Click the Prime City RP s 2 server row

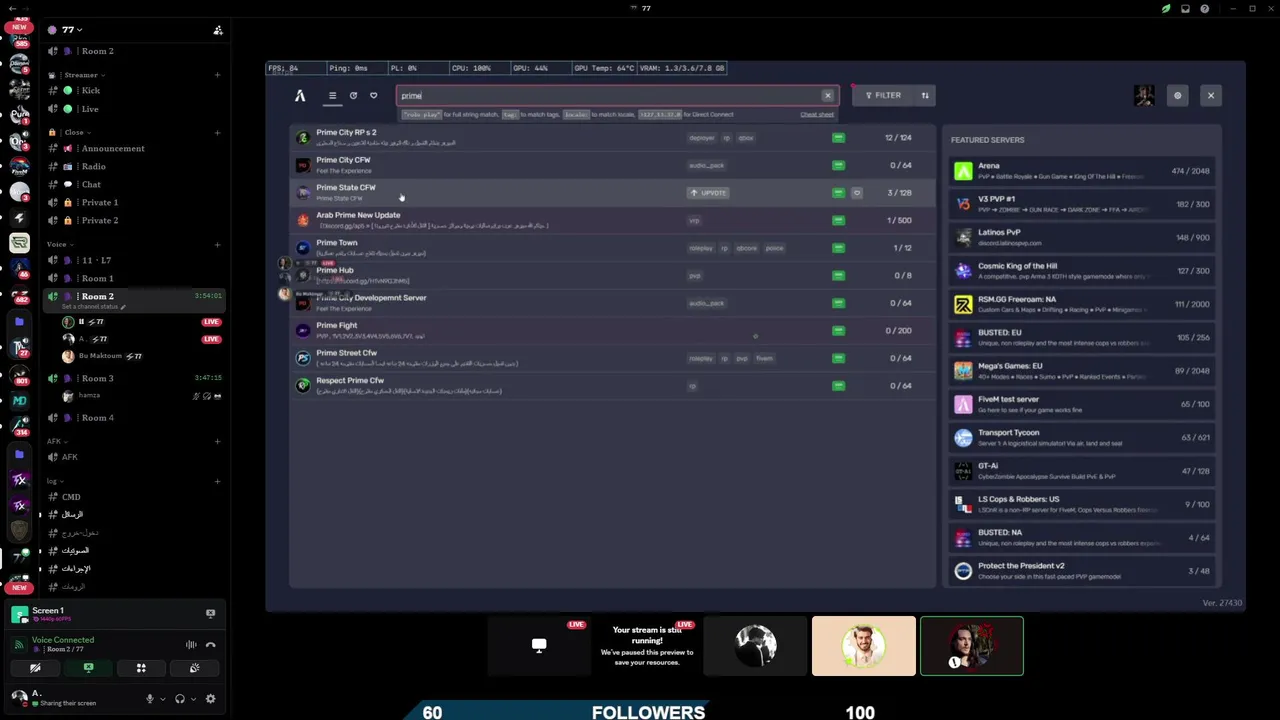612,138
